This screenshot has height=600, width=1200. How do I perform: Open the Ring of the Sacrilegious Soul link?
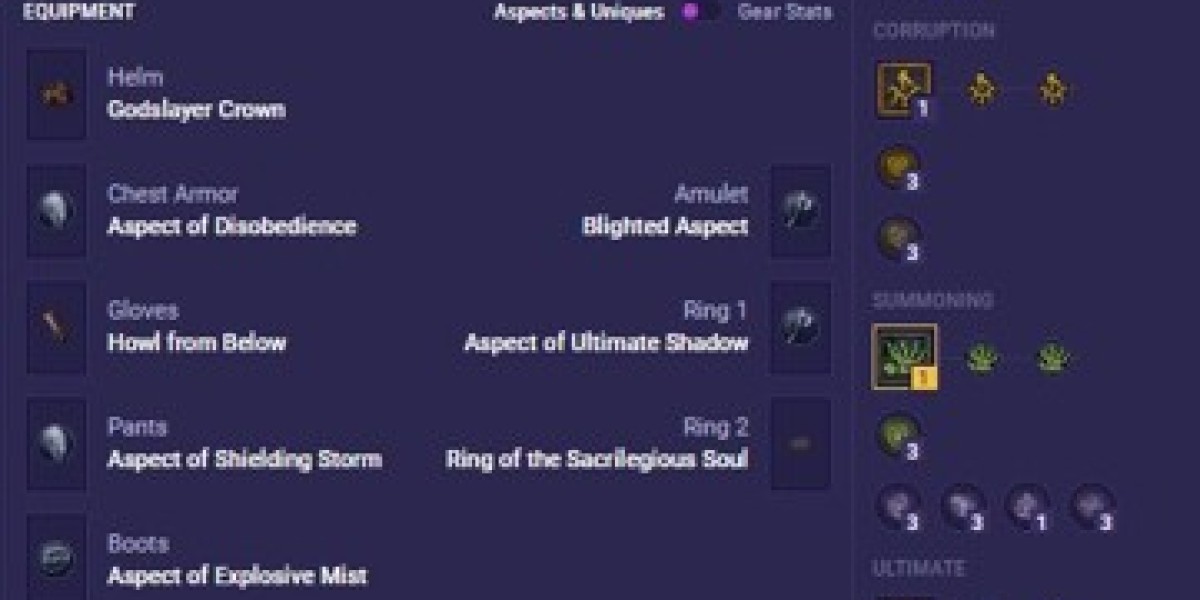(596, 460)
